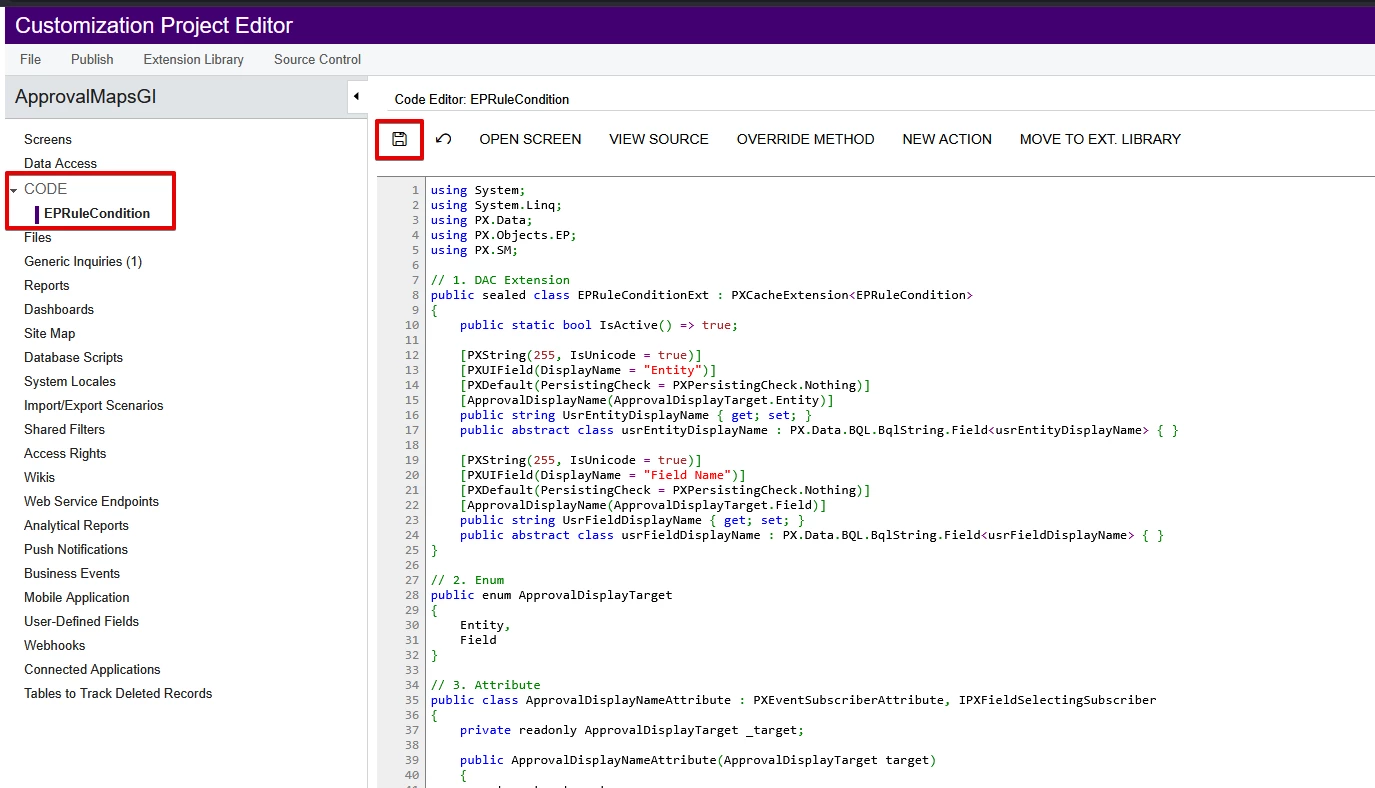Image resolution: width=1375 pixels, height=788 pixels.
Task: Click 'private readonly ApprovalDisplayTarget _target' line
Action: pyautogui.click(x=632, y=730)
